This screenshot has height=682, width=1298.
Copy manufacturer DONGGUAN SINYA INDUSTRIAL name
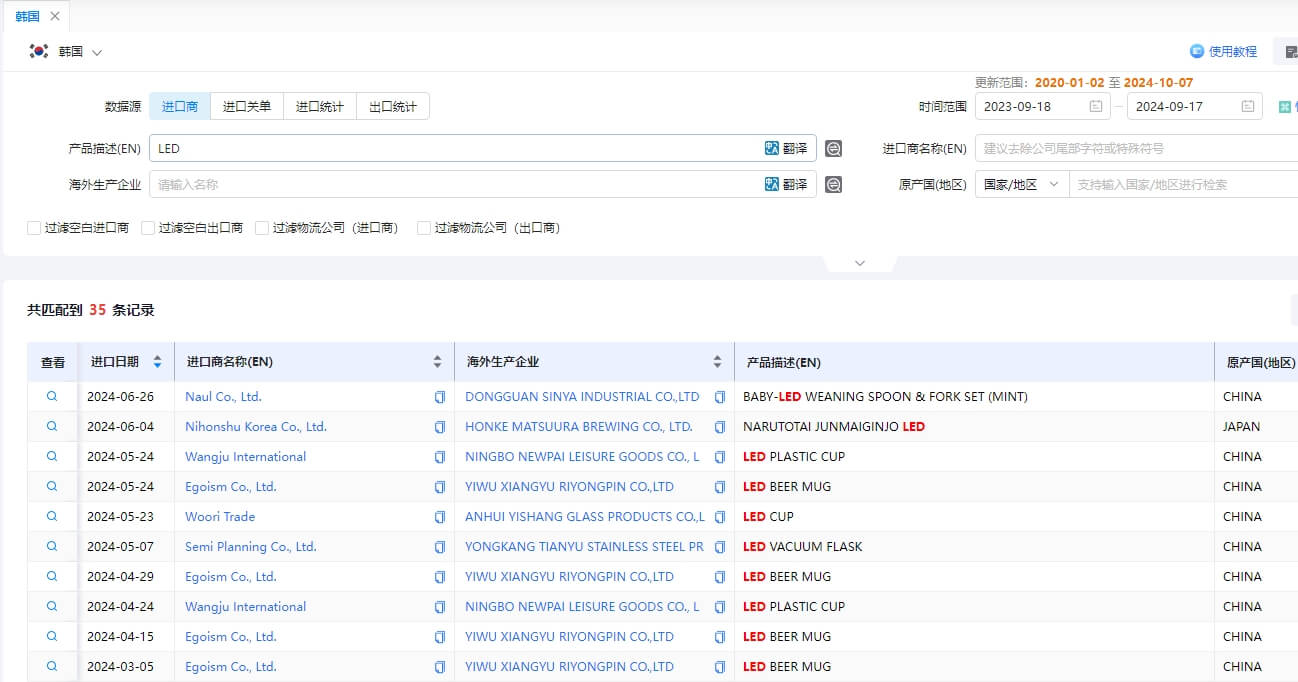[720, 397]
